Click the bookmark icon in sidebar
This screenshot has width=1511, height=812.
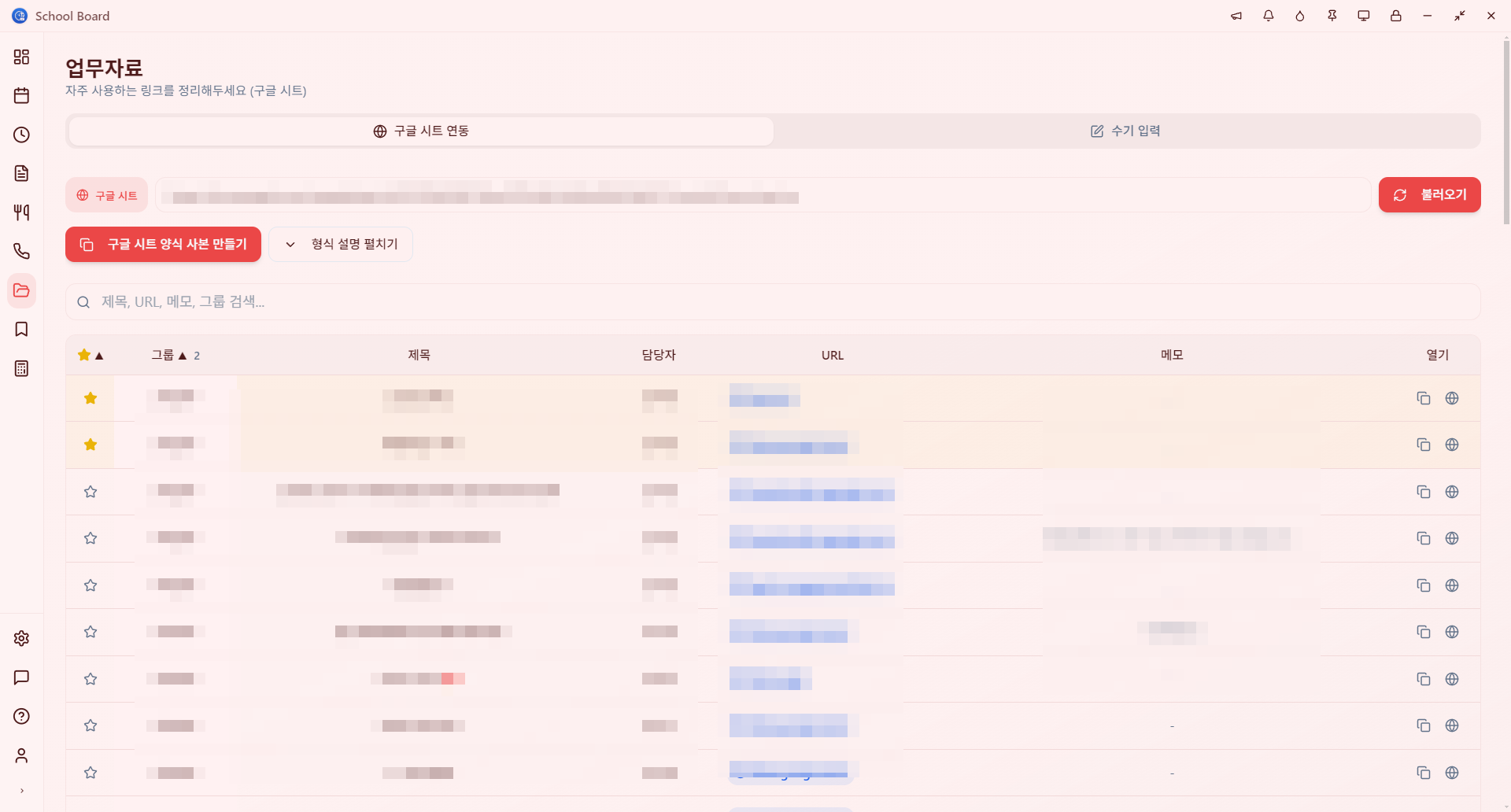pyautogui.click(x=21, y=329)
